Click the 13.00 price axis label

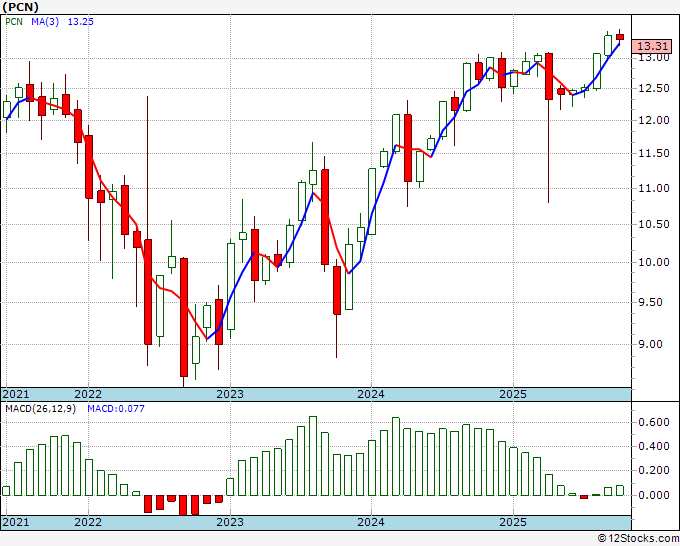654,57
